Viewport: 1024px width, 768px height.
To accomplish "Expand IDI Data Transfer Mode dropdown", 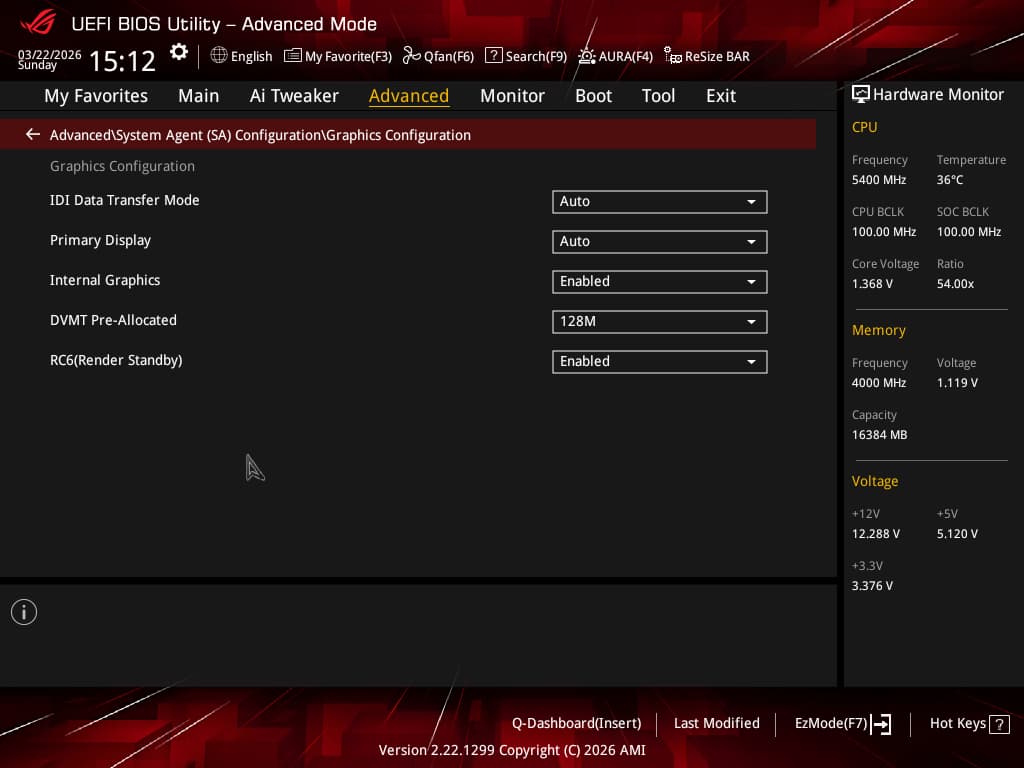I will coord(660,202).
